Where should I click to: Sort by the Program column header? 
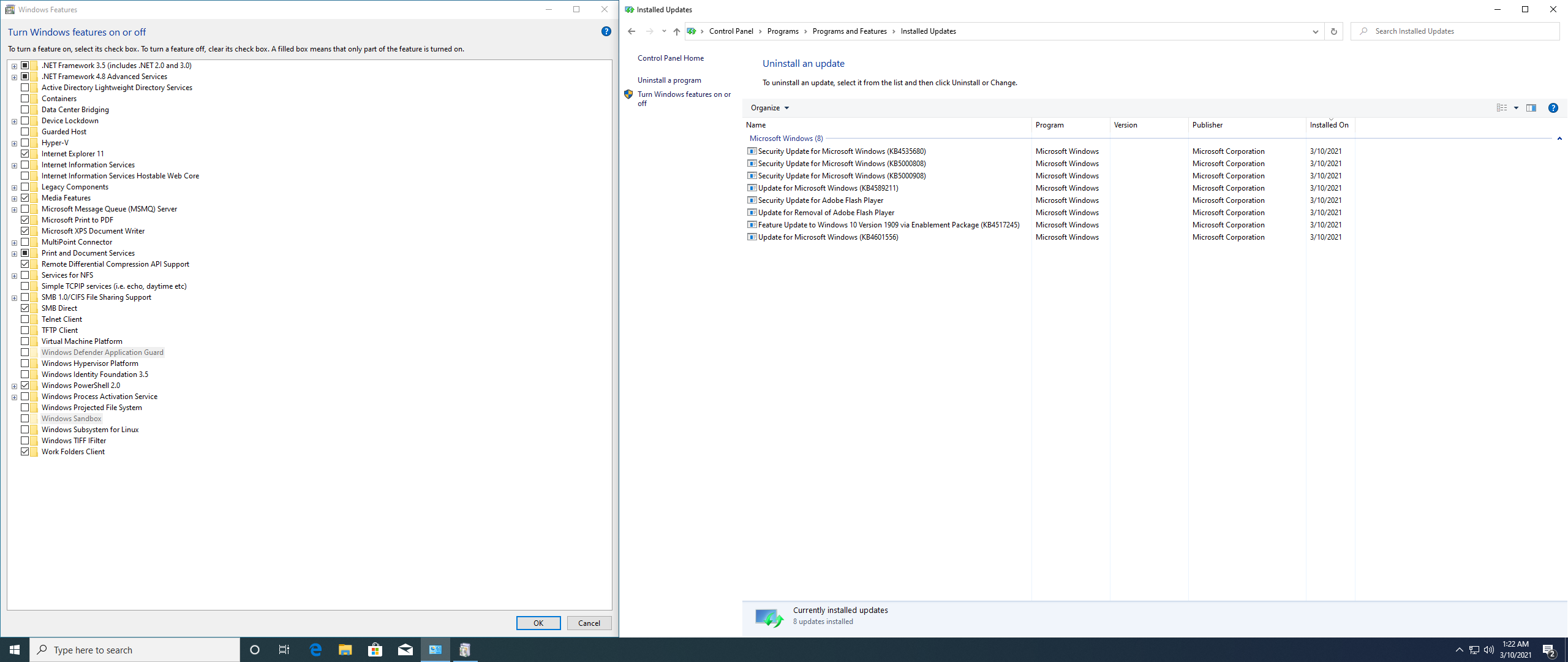(1071, 125)
